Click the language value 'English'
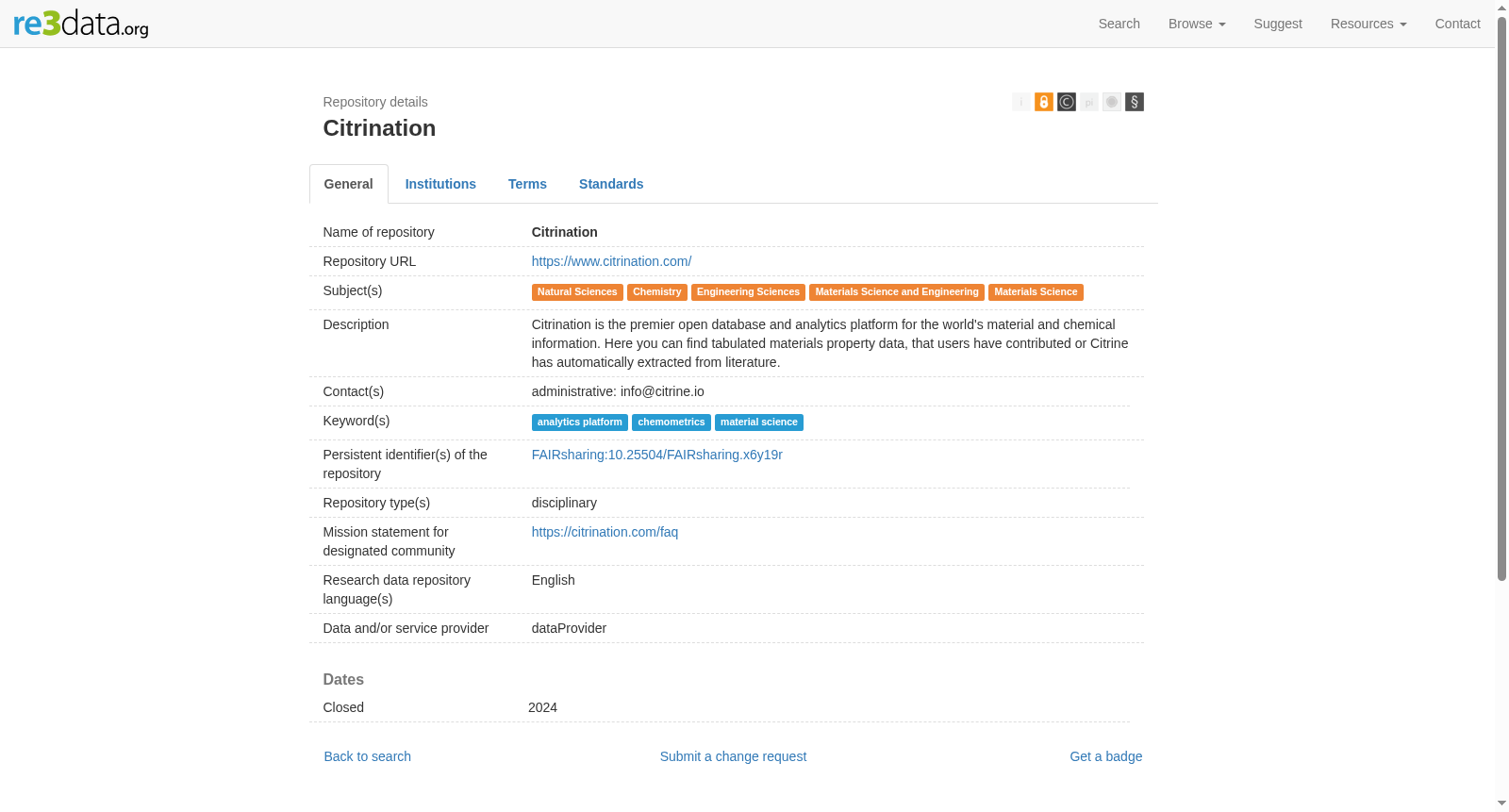The image size is (1509, 812). (554, 580)
